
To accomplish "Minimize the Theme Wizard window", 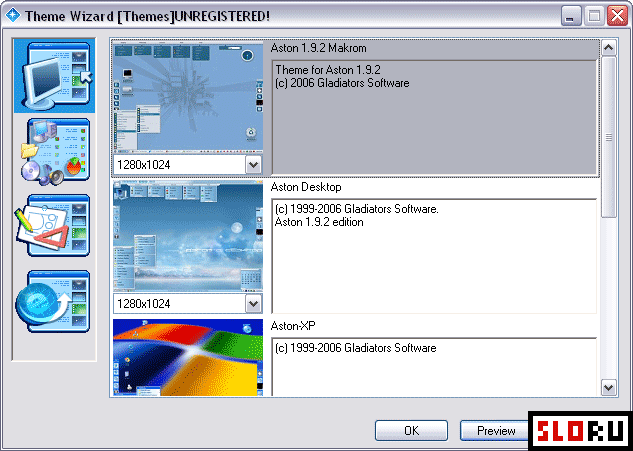I will [x=571, y=16].
